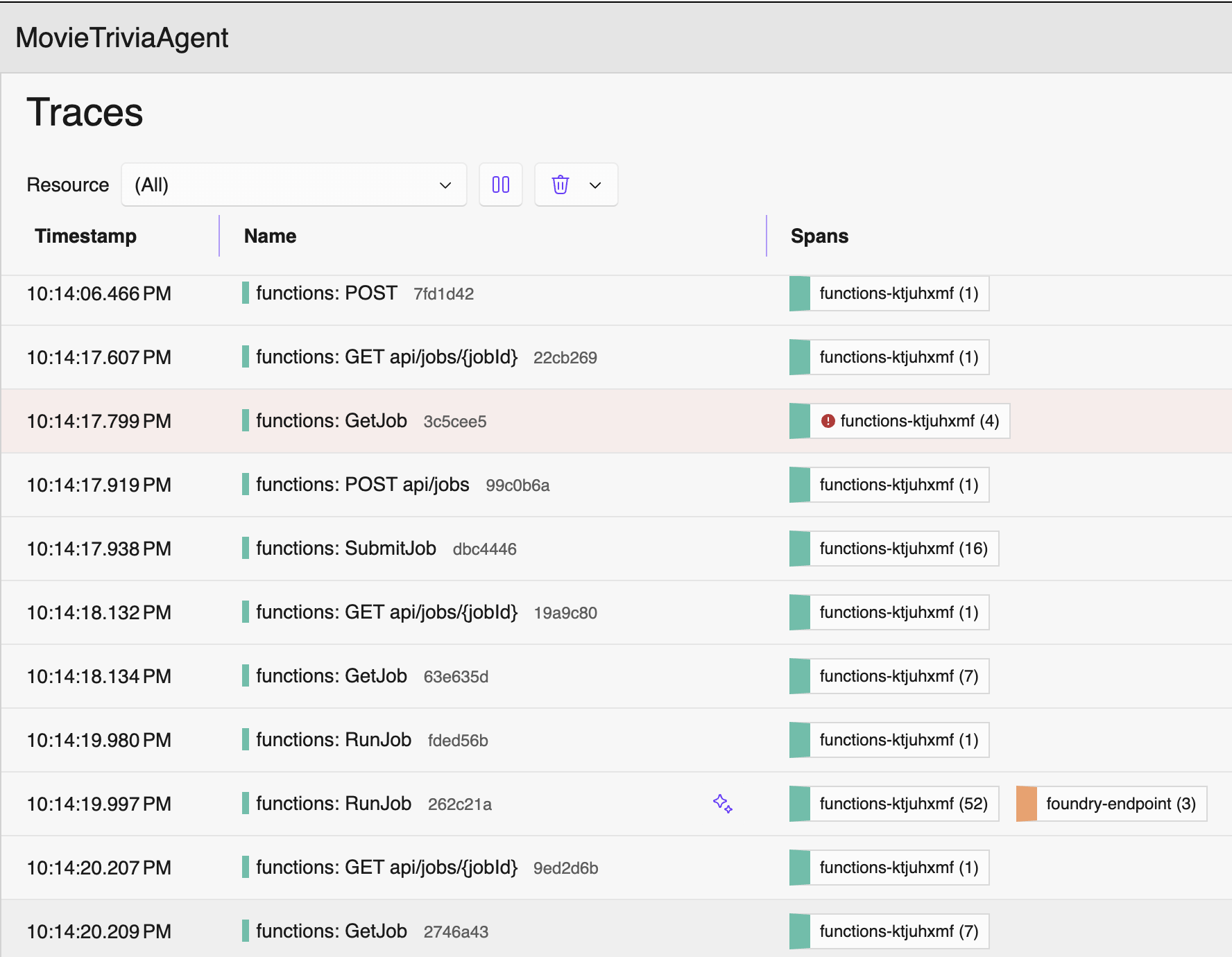The height and width of the screenshot is (957, 1232).
Task: Expand the clear traces options chevron
Action: pyautogui.click(x=595, y=184)
